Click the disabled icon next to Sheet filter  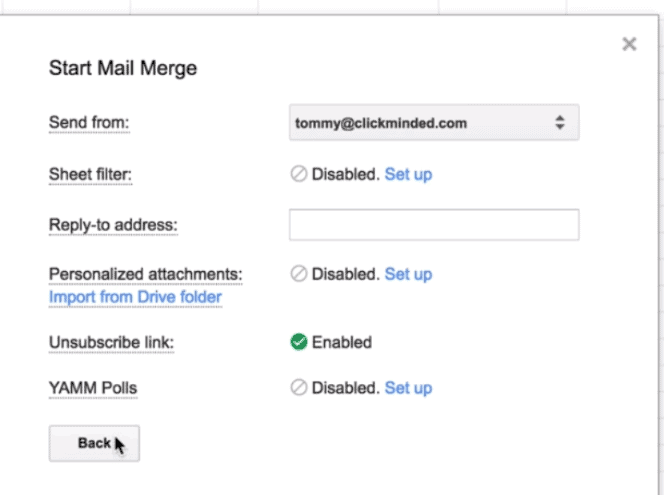click(x=299, y=174)
